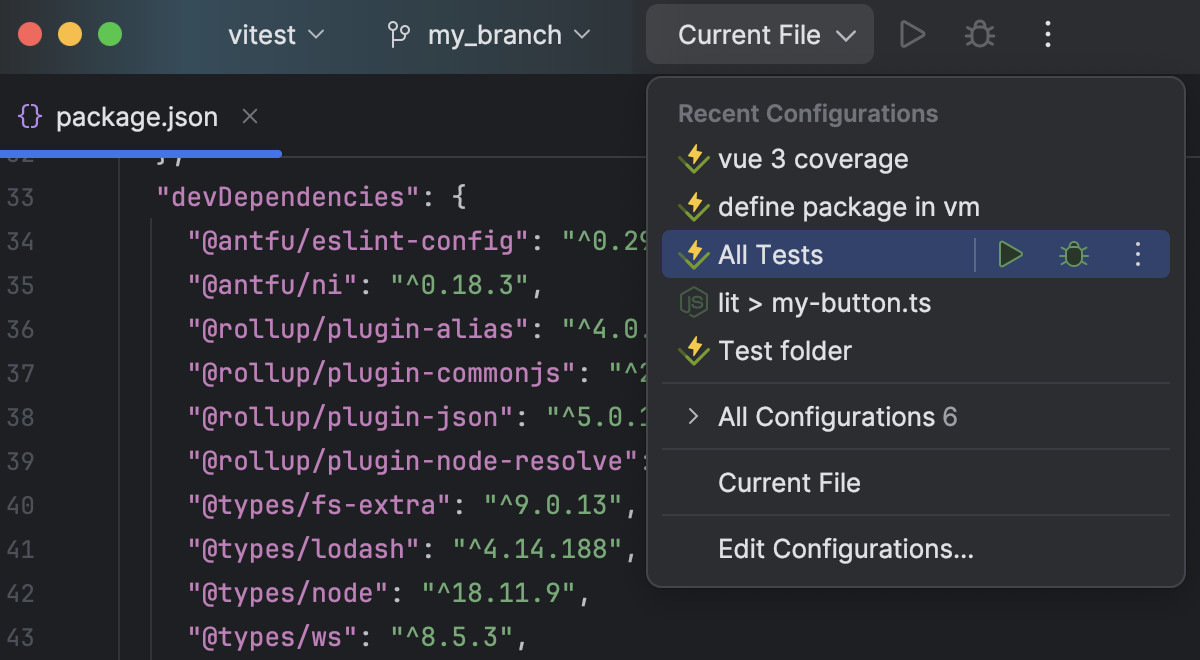Open the Current File run configuration dropdown

click(x=760, y=35)
